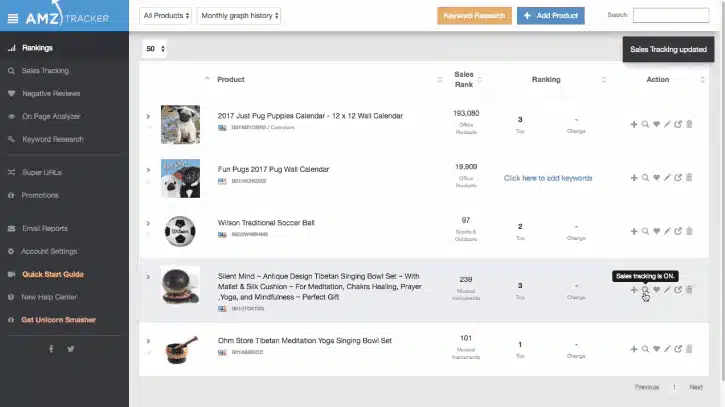
Task: Add keyword for Pug Puppies Calendar (plus icon)
Action: pyautogui.click(x=634, y=124)
